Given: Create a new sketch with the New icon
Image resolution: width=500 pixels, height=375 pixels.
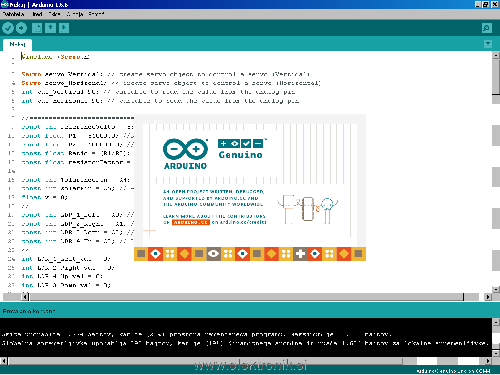Looking at the screenshot, I should pyautogui.click(x=37, y=28).
